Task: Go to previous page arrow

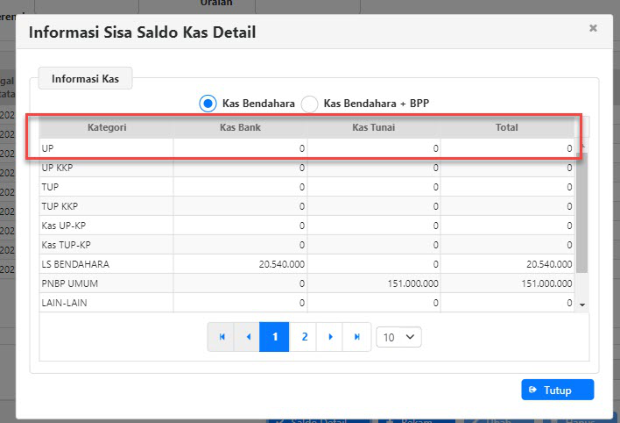Action: (x=247, y=337)
